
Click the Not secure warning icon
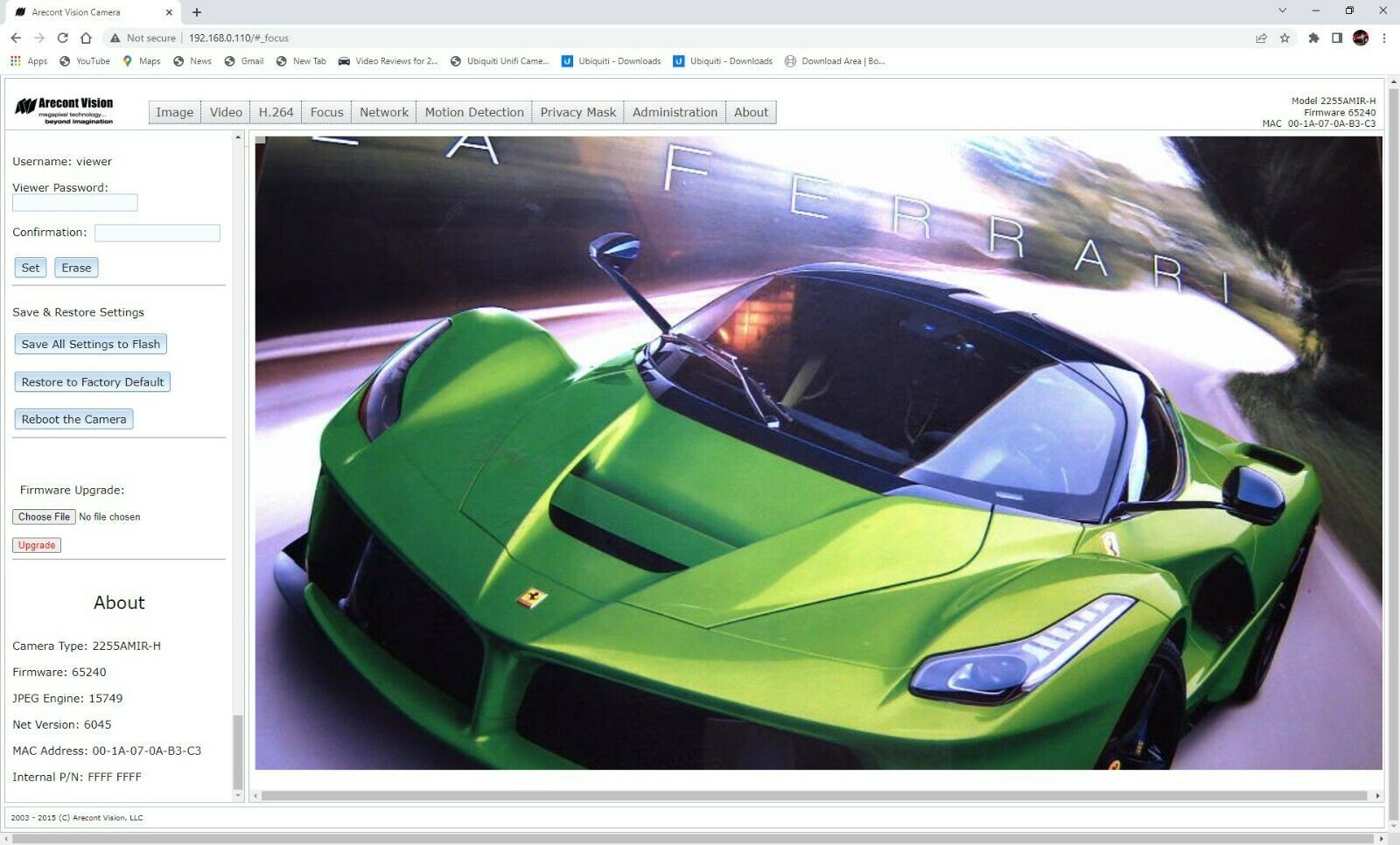click(115, 38)
